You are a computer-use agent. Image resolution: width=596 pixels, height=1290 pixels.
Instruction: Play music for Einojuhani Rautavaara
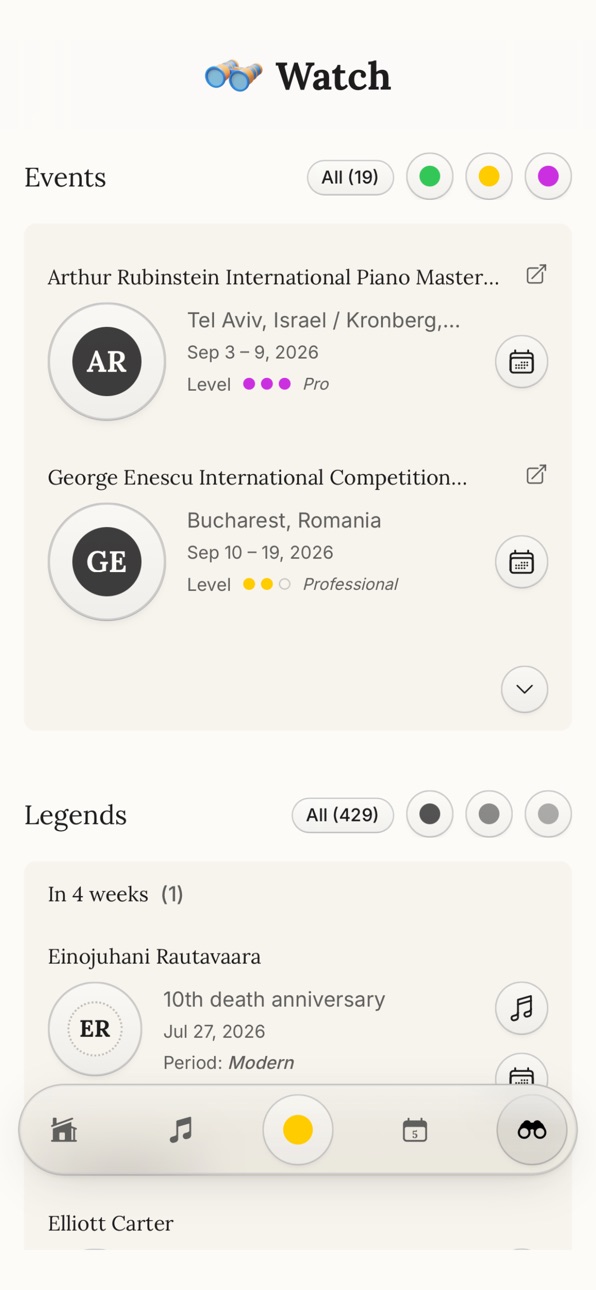[522, 1009]
